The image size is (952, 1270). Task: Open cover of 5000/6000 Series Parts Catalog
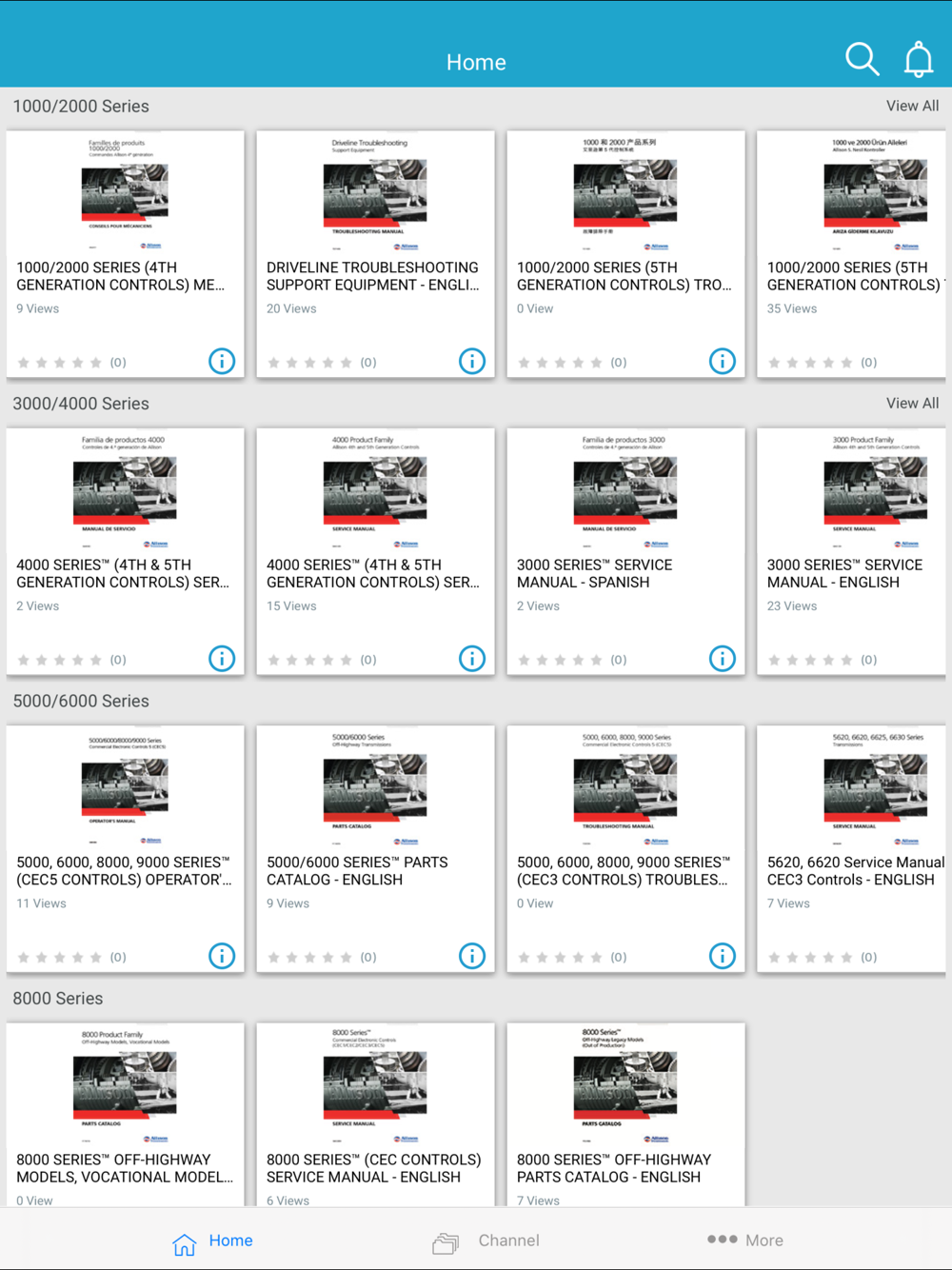(375, 787)
